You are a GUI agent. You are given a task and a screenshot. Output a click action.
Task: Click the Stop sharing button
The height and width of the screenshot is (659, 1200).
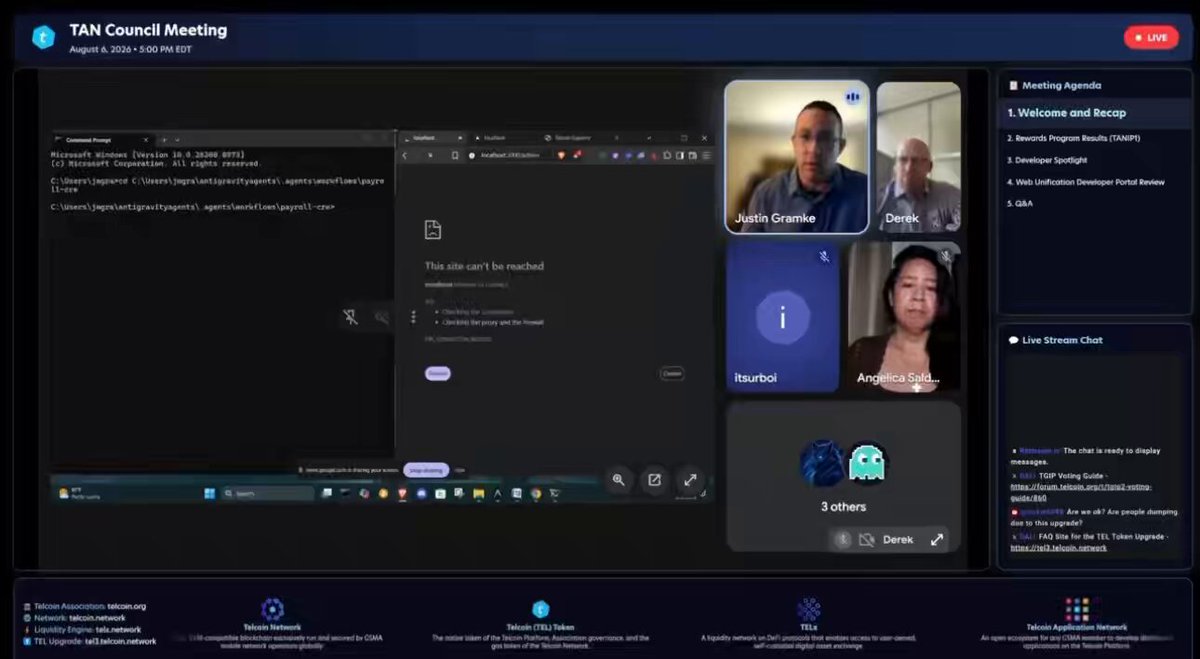coord(426,469)
